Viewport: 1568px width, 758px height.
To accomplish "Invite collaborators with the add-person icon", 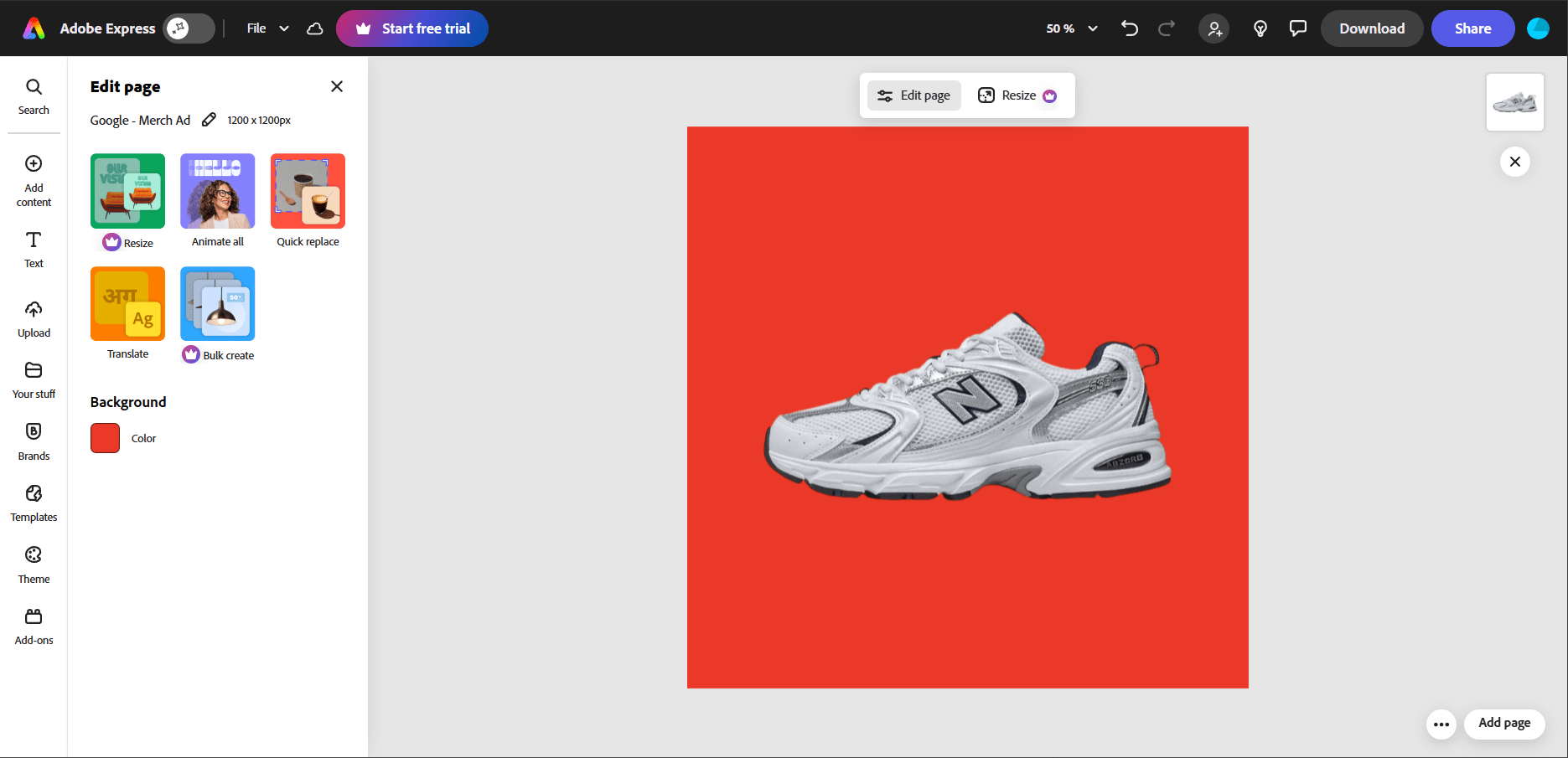I will (1214, 28).
